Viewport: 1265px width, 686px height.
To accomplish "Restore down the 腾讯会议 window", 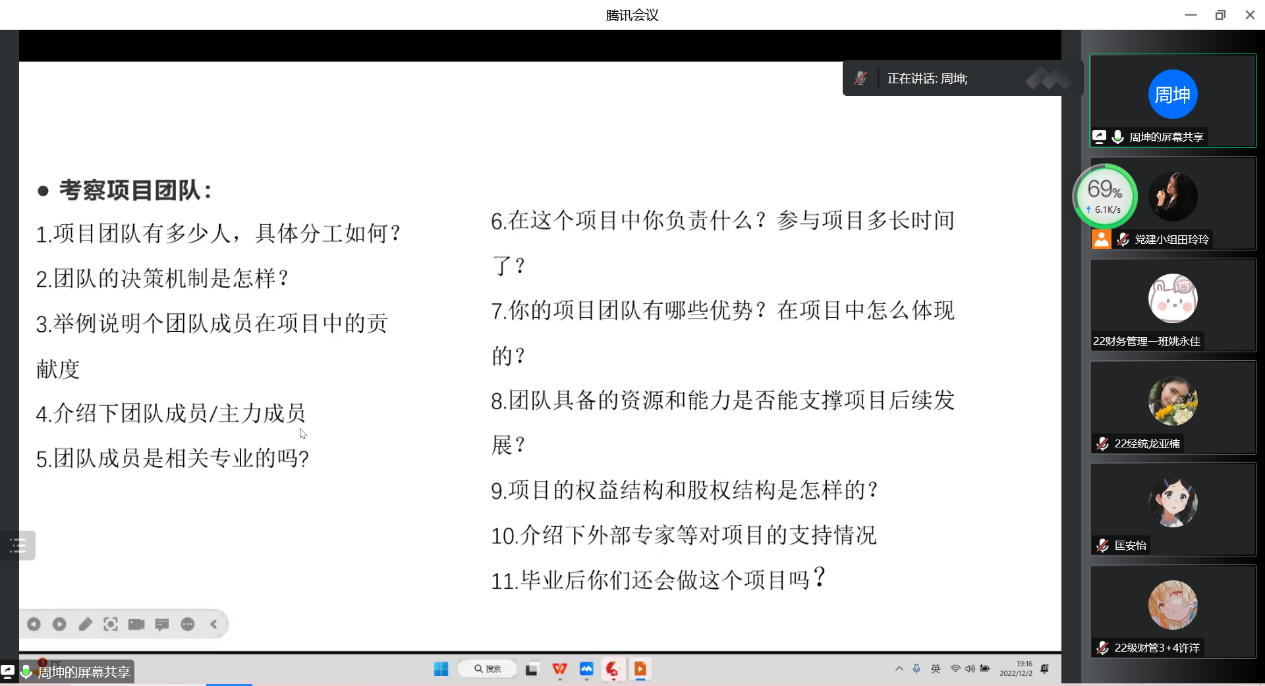I will [1220, 15].
